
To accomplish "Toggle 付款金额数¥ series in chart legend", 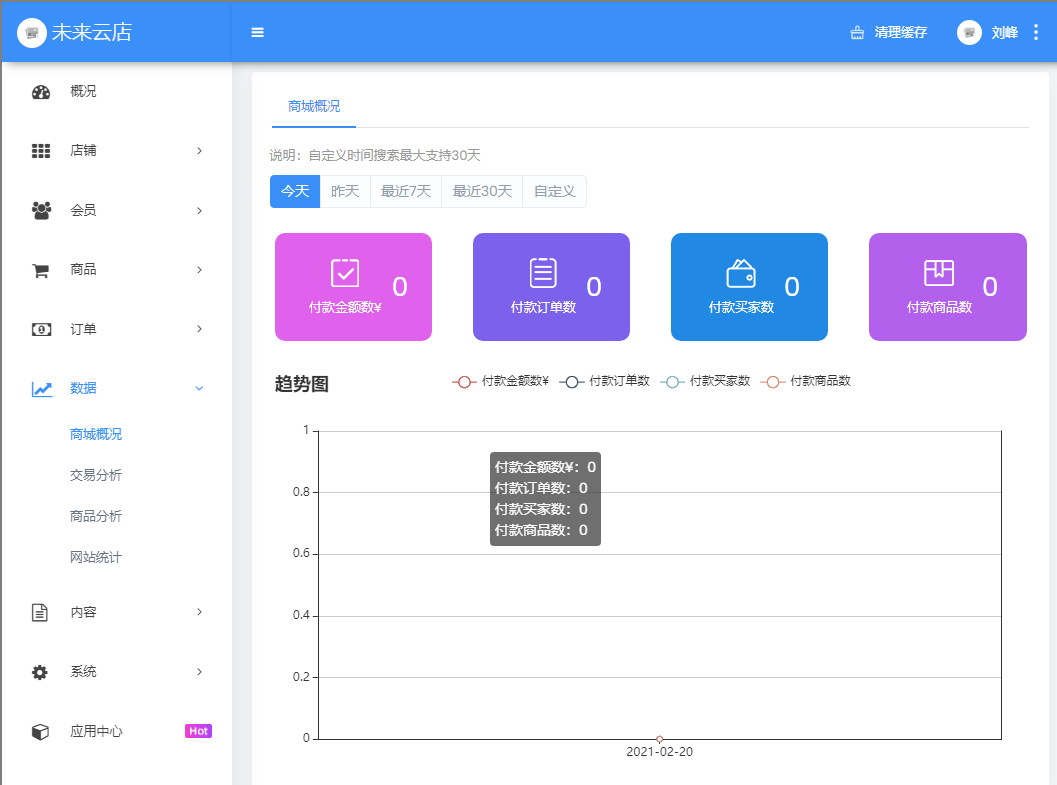I will (x=500, y=381).
